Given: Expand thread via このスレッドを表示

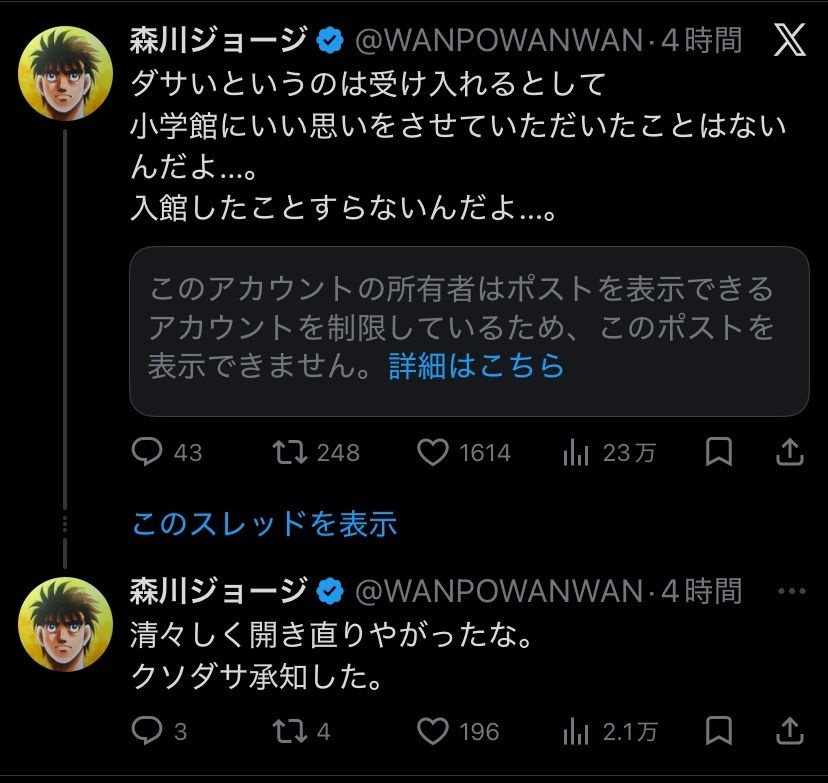Looking at the screenshot, I should tap(264, 523).
